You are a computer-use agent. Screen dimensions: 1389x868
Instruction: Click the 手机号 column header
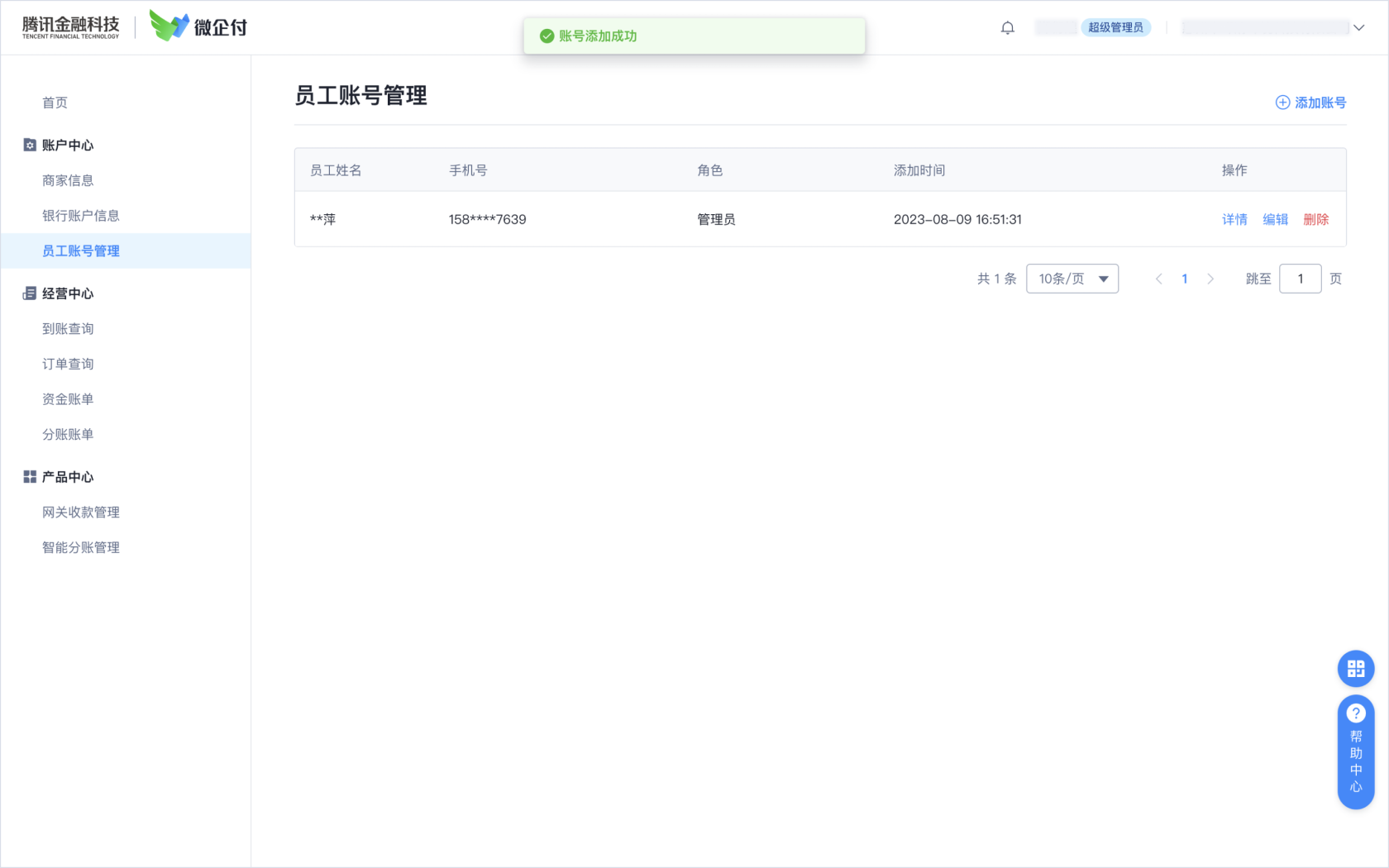[x=468, y=170]
